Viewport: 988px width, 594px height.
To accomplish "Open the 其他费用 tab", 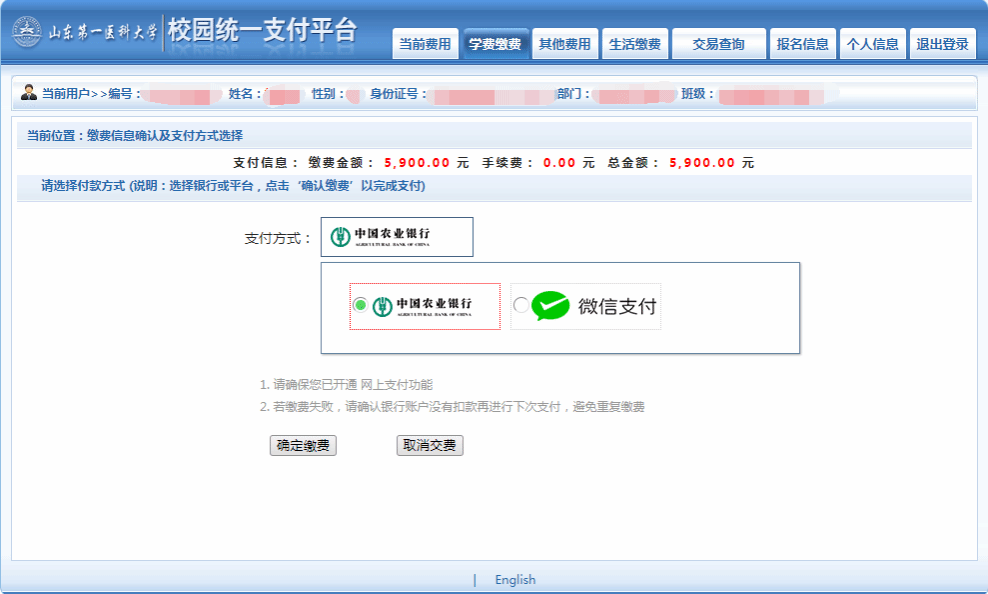I will tap(565, 44).
